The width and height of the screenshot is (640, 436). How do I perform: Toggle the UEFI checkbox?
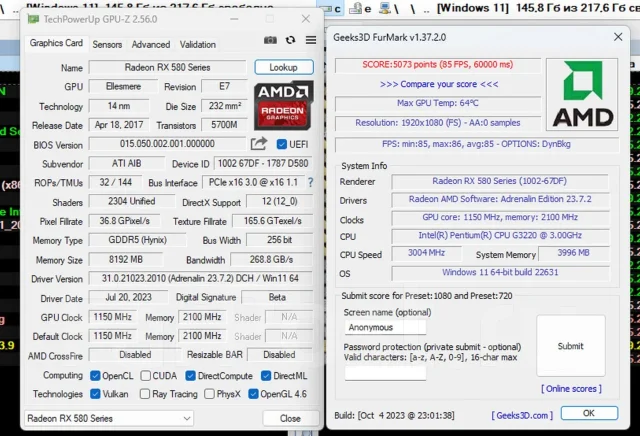(x=282, y=144)
